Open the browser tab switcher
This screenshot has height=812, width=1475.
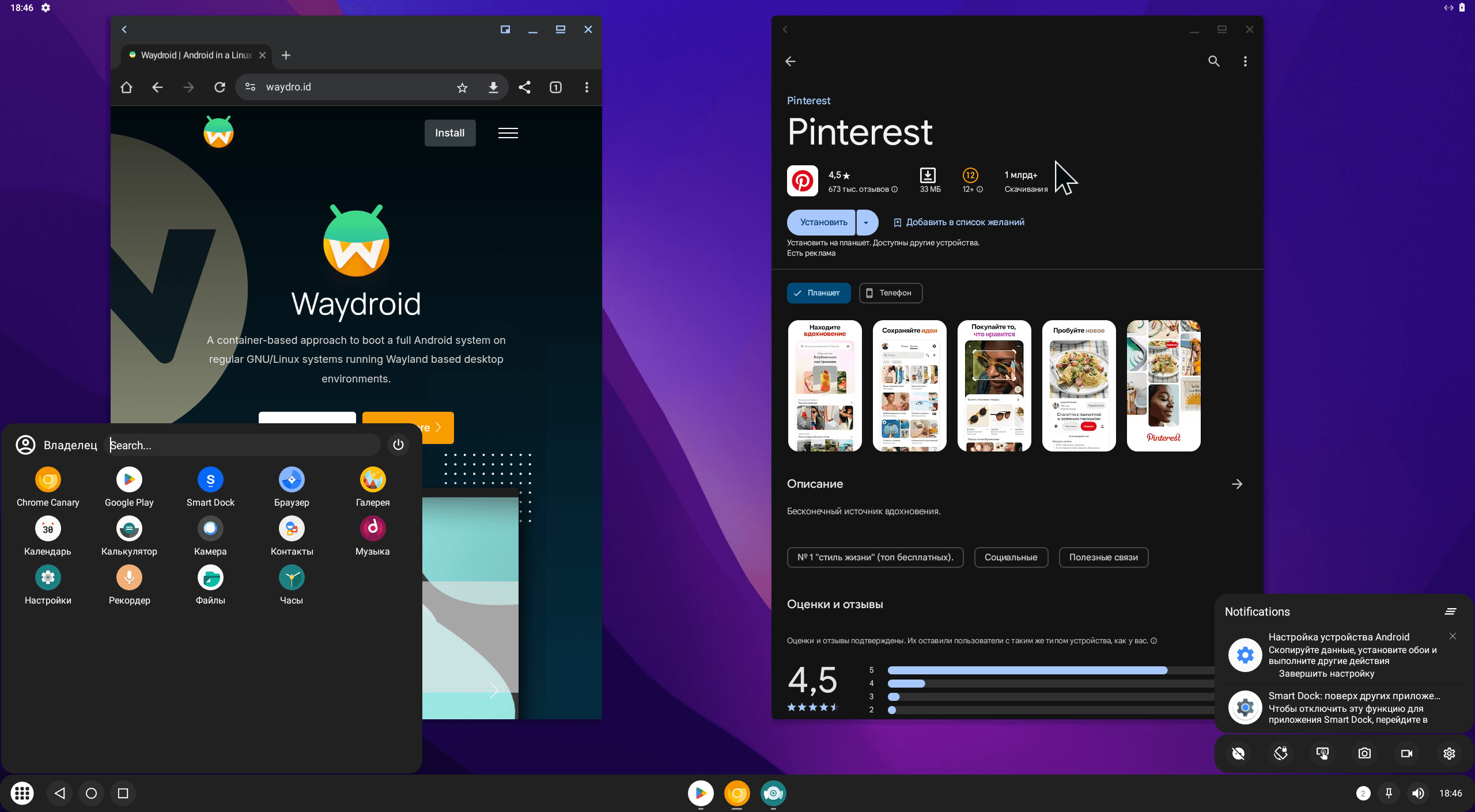pos(555,87)
